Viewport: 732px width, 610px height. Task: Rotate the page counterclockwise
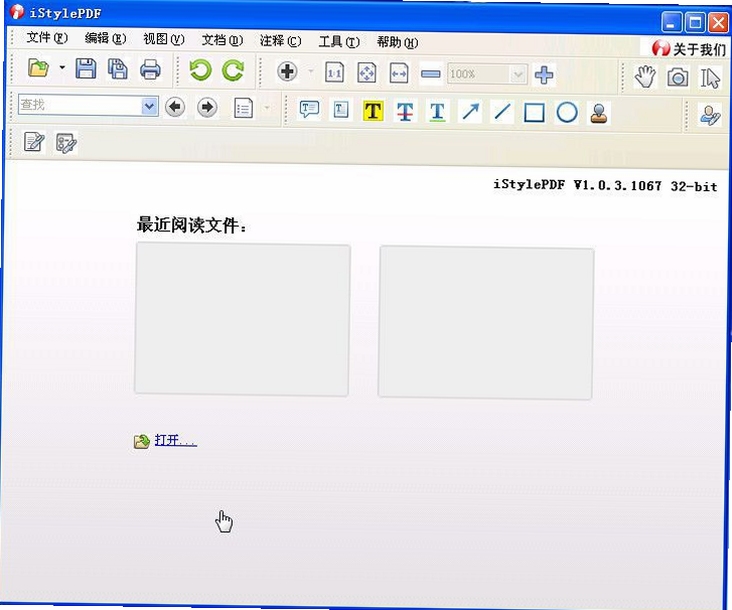point(201,70)
